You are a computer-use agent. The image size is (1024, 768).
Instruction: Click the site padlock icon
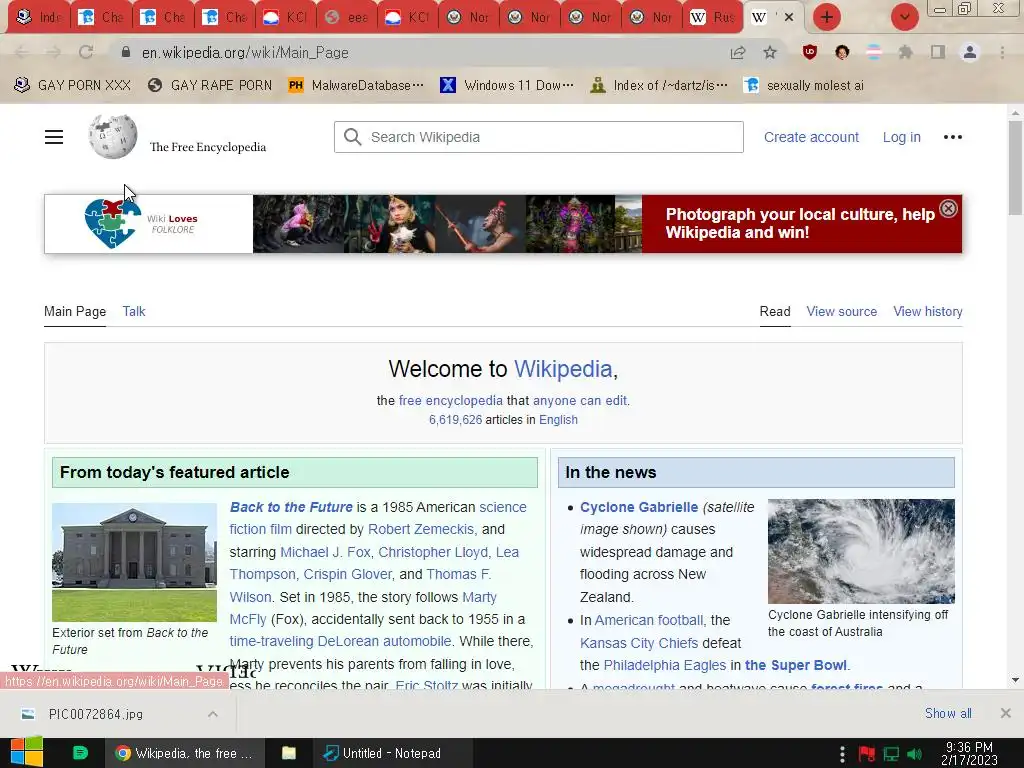pos(126,52)
